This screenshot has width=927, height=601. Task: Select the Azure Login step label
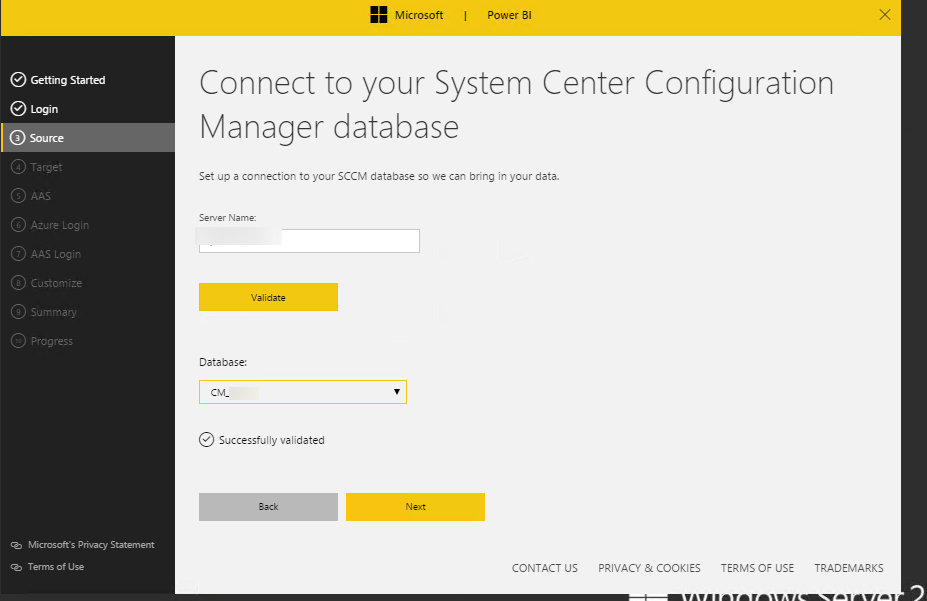click(x=60, y=225)
